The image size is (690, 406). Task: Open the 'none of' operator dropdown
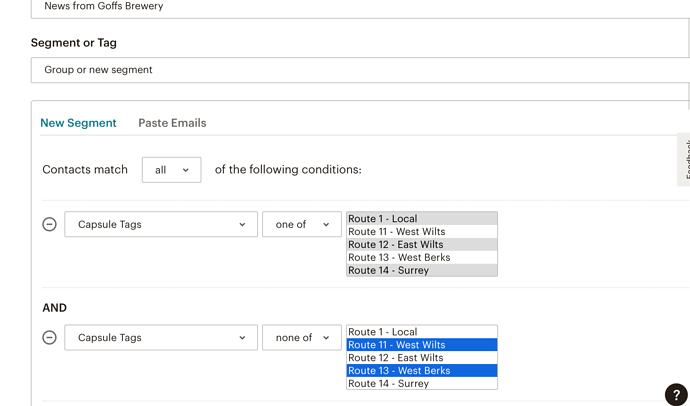(x=302, y=337)
